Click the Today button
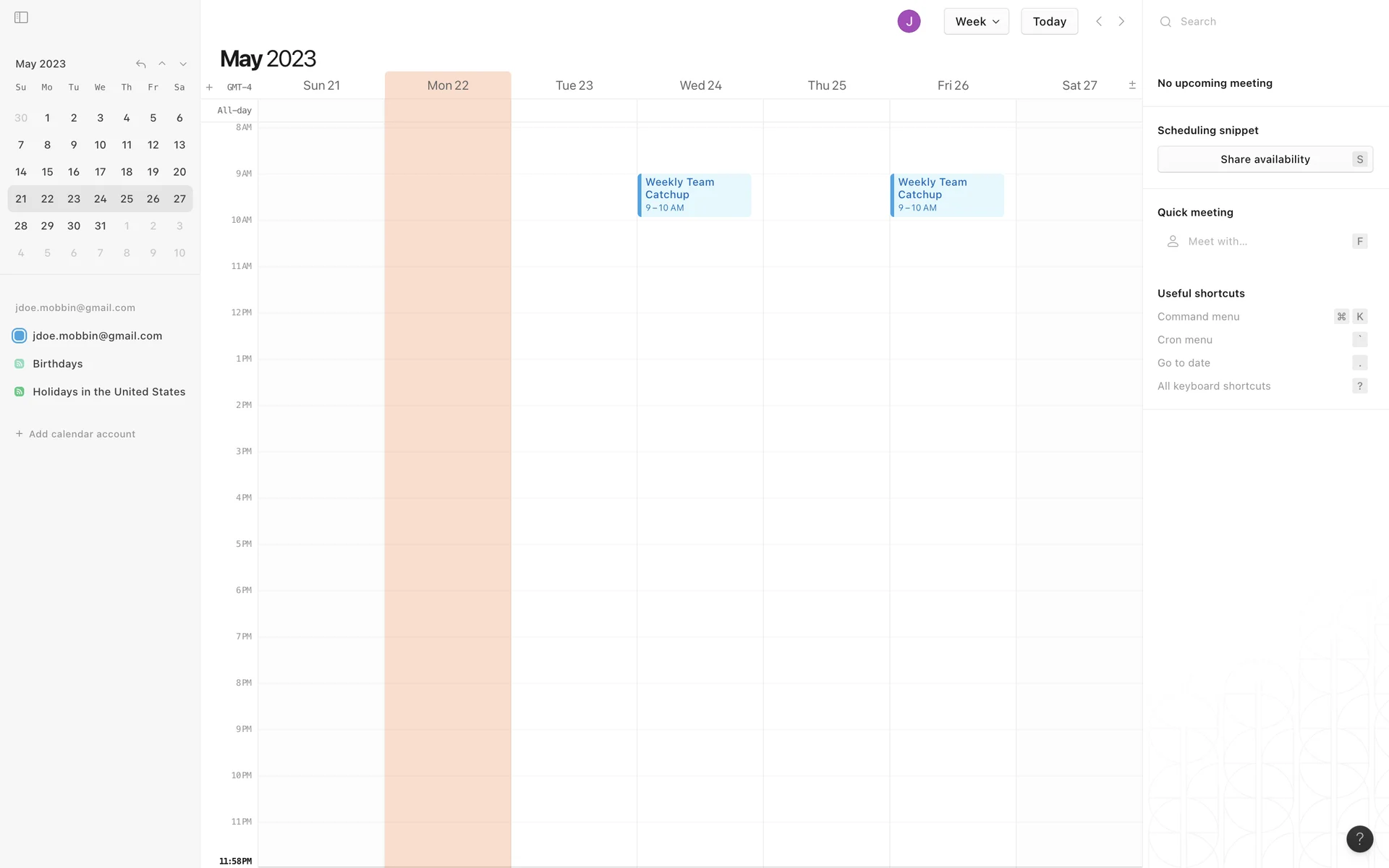The width and height of the screenshot is (1389, 868). click(x=1049, y=22)
